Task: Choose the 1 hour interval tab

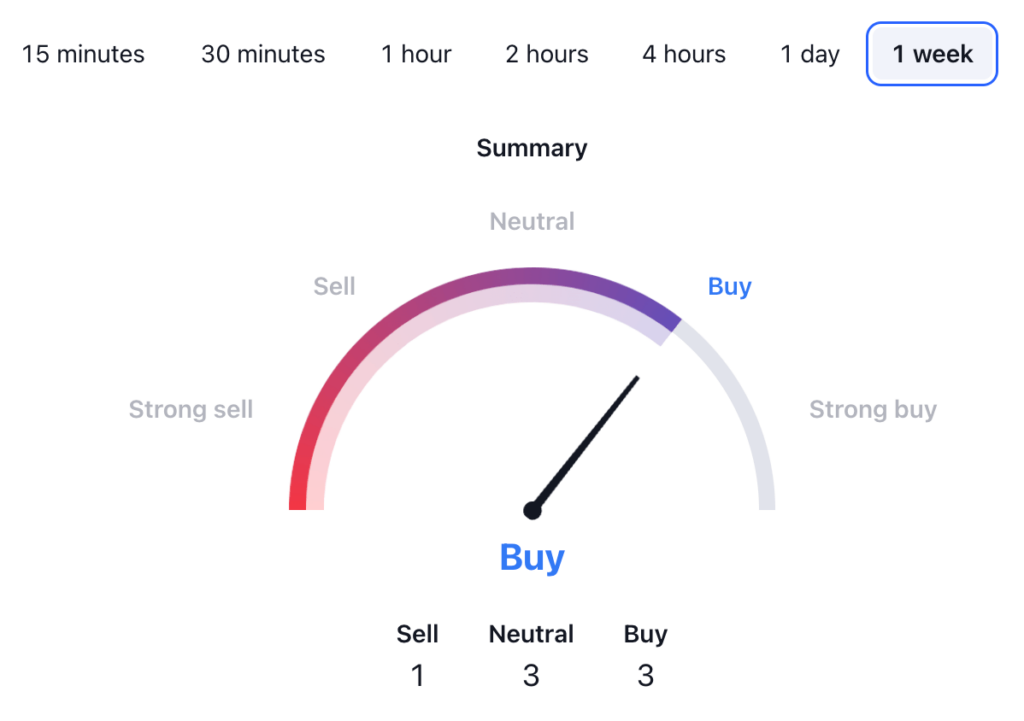Action: (x=415, y=54)
